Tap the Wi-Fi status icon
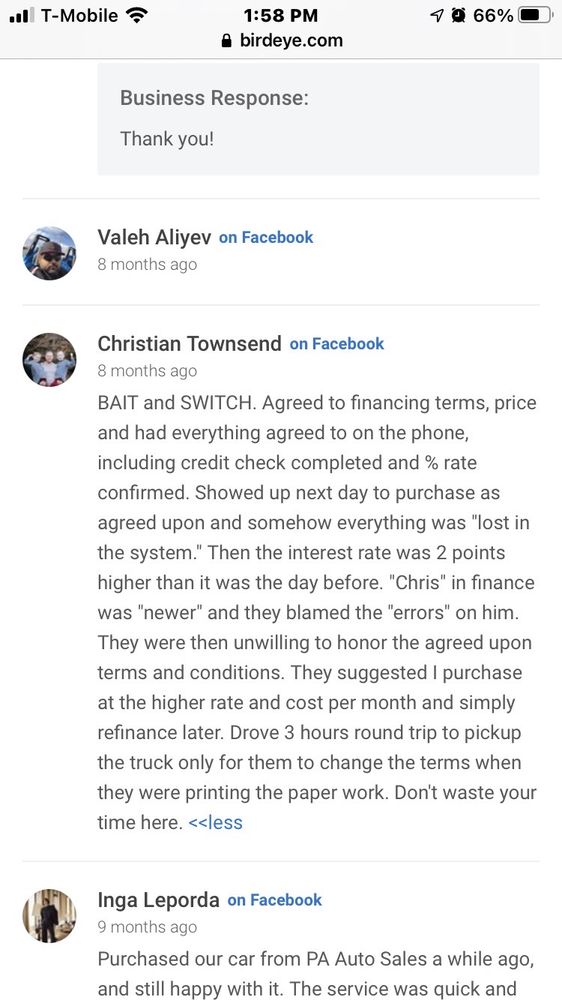This screenshot has height=1000, width=562. (137, 15)
